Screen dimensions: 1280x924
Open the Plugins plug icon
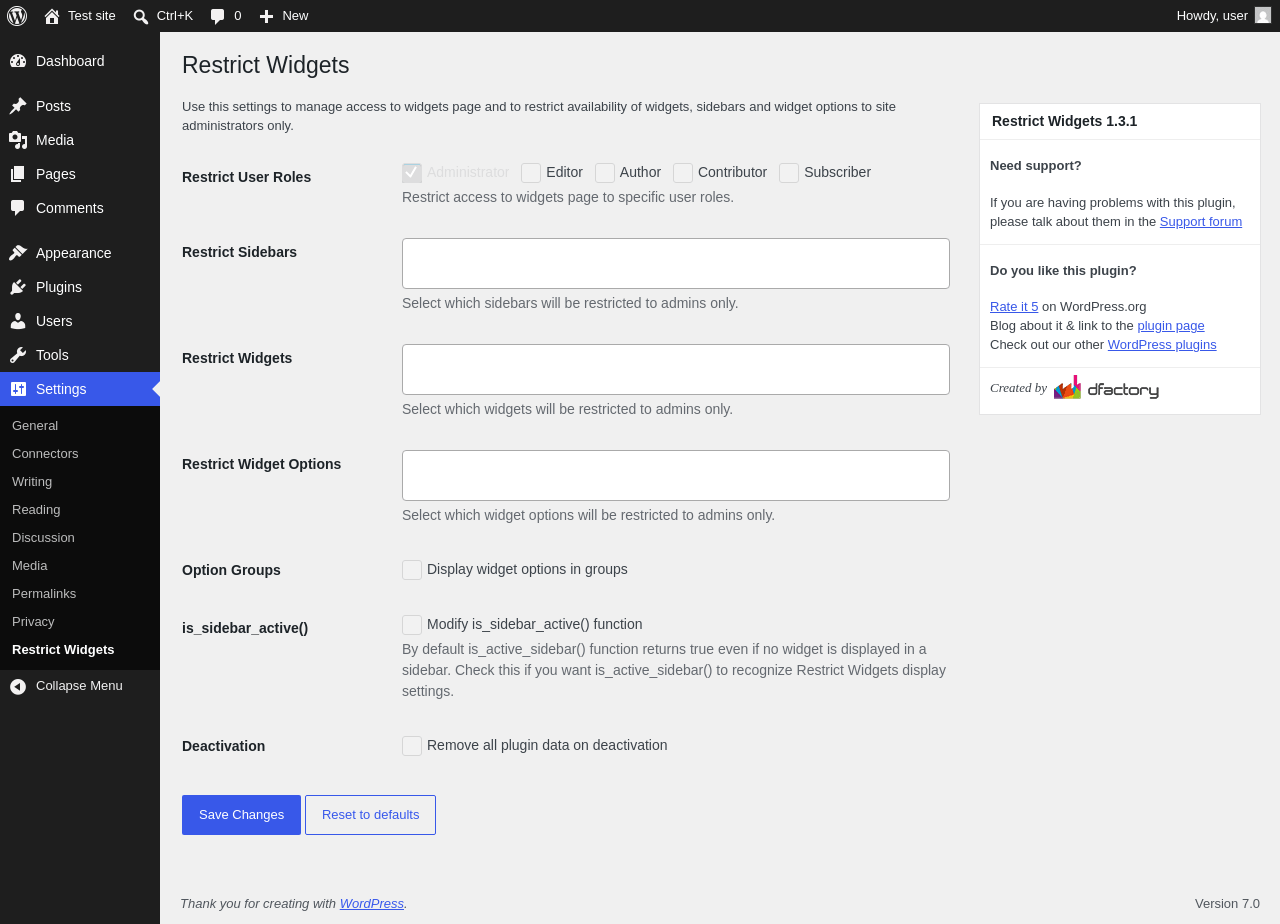coord(18,287)
